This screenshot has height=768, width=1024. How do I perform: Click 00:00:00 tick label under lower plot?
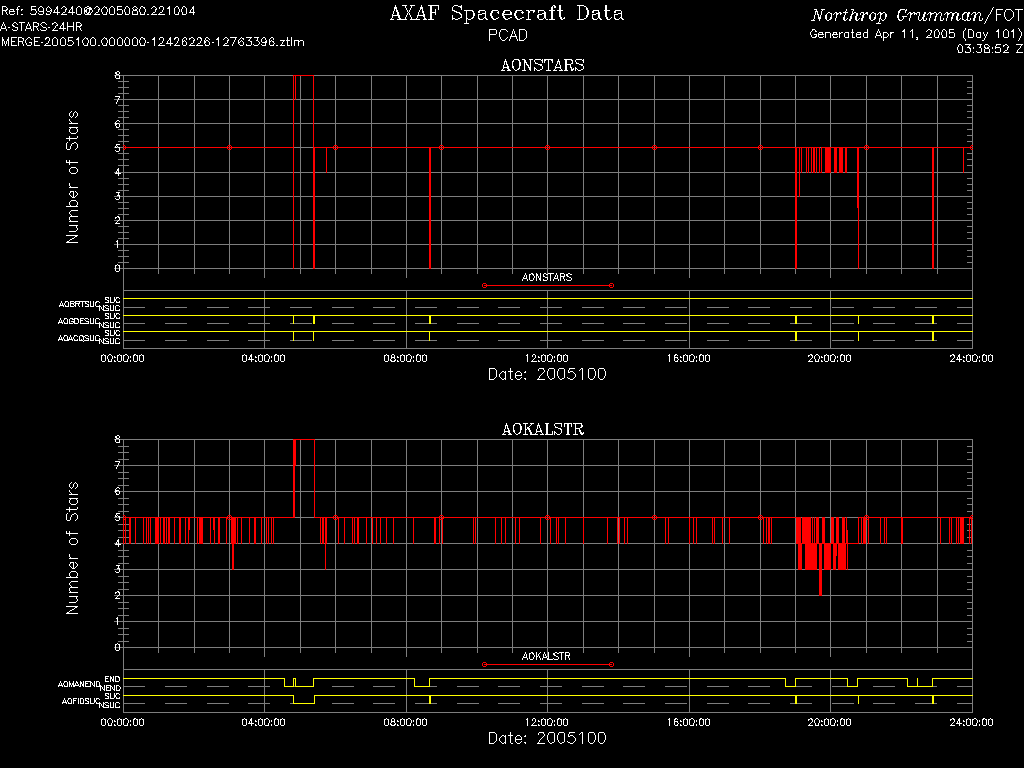point(123,722)
